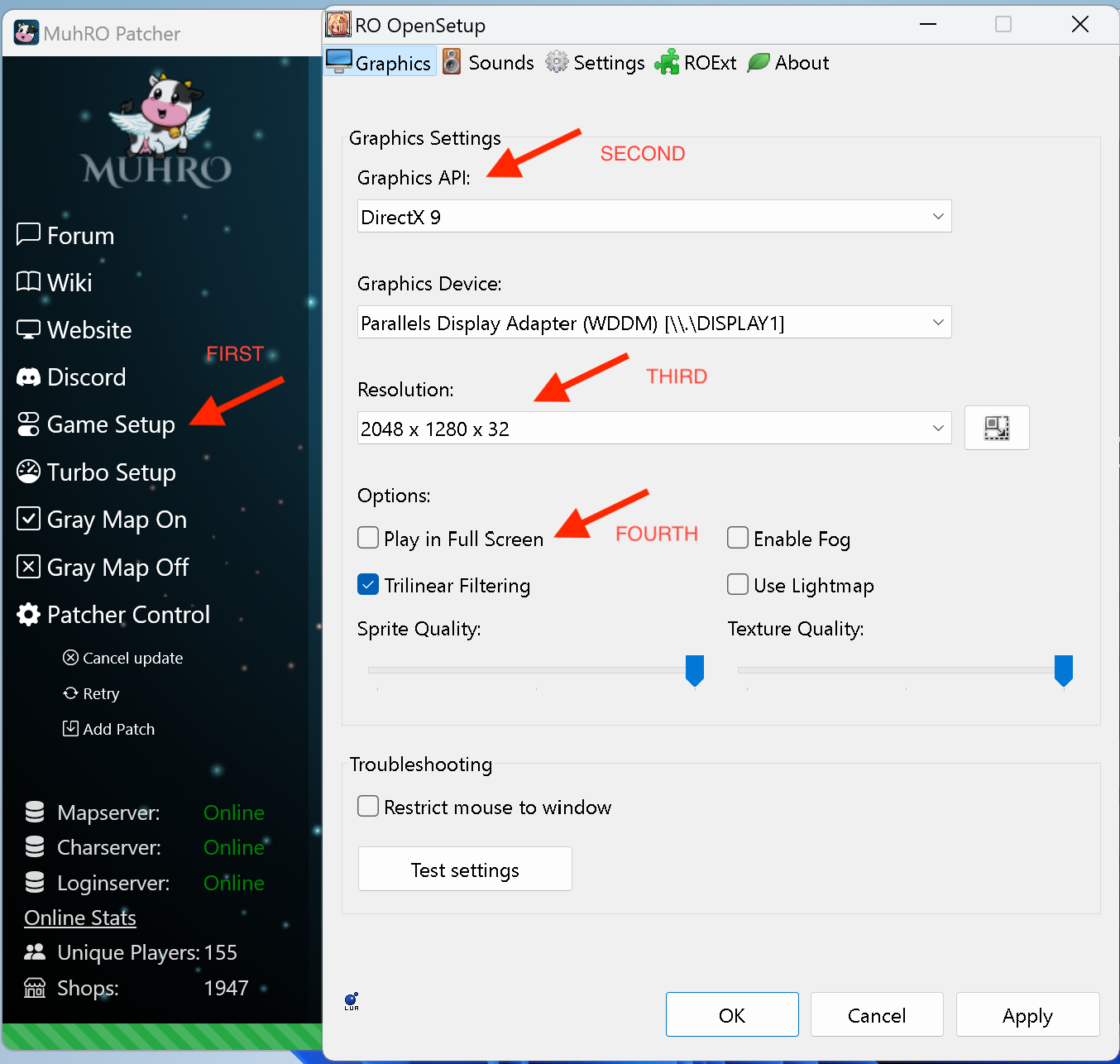Viewport: 1120px width, 1064px height.
Task: Expand the Resolution dropdown list
Action: pos(653,429)
